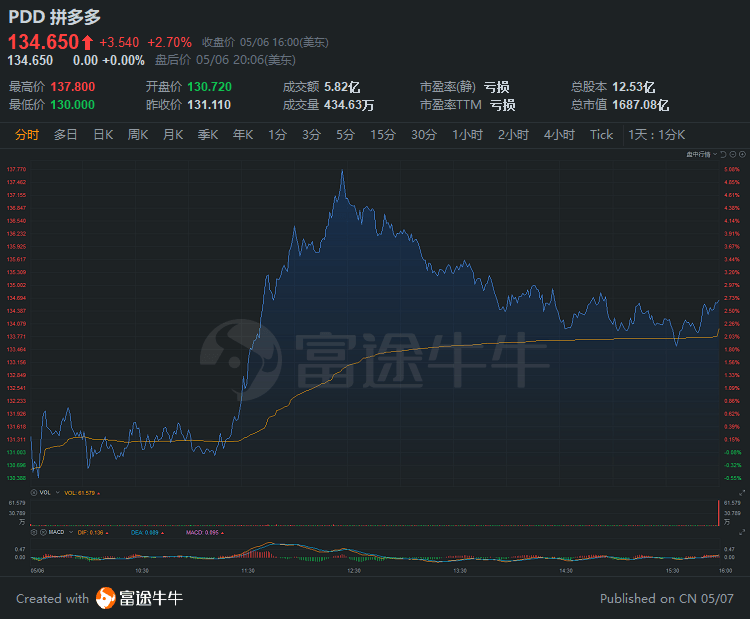Click the red up arrow next to price
Viewport: 750px width, 619px height.
[87, 42]
